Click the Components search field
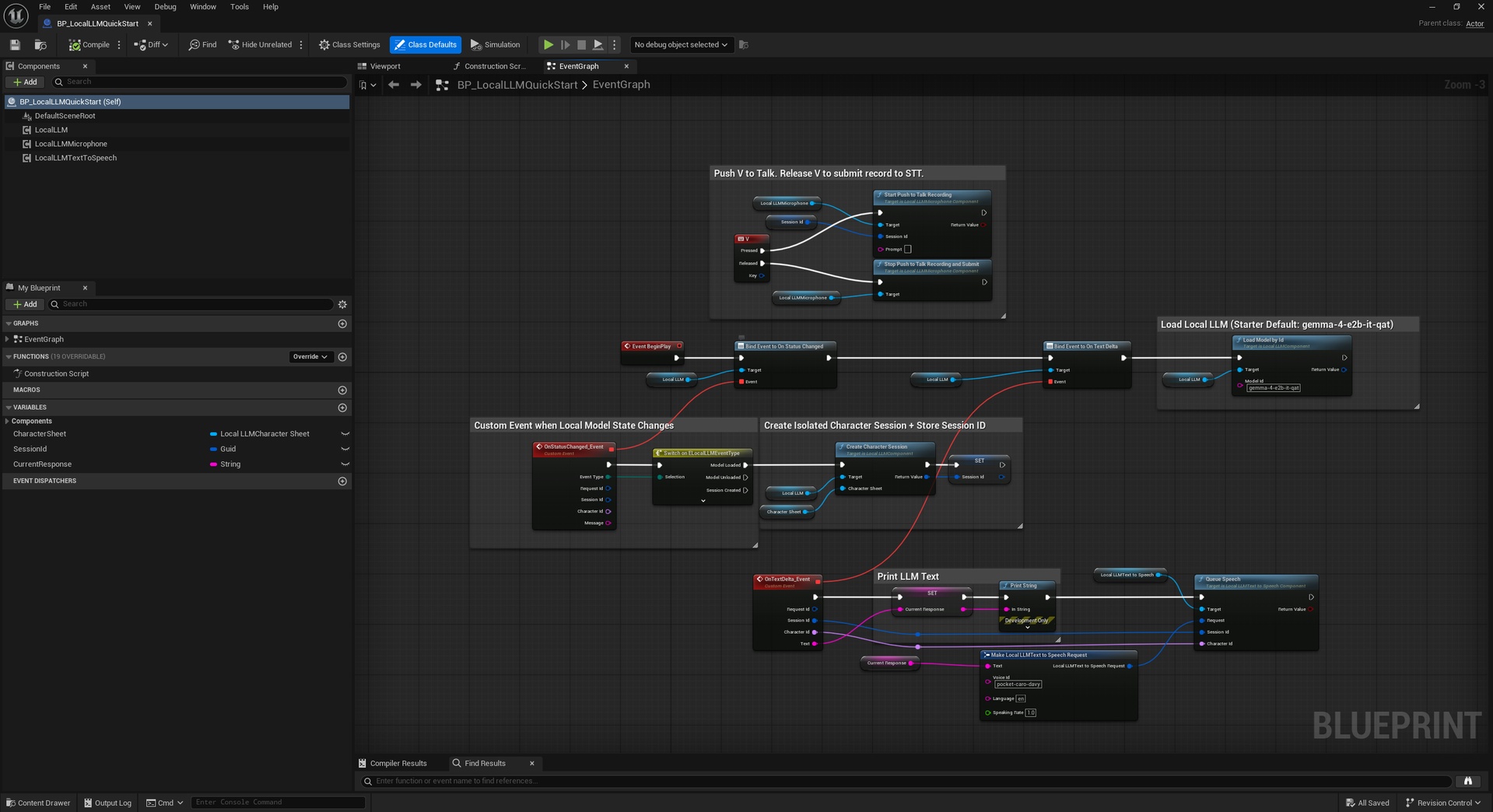1493x812 pixels. coord(199,82)
